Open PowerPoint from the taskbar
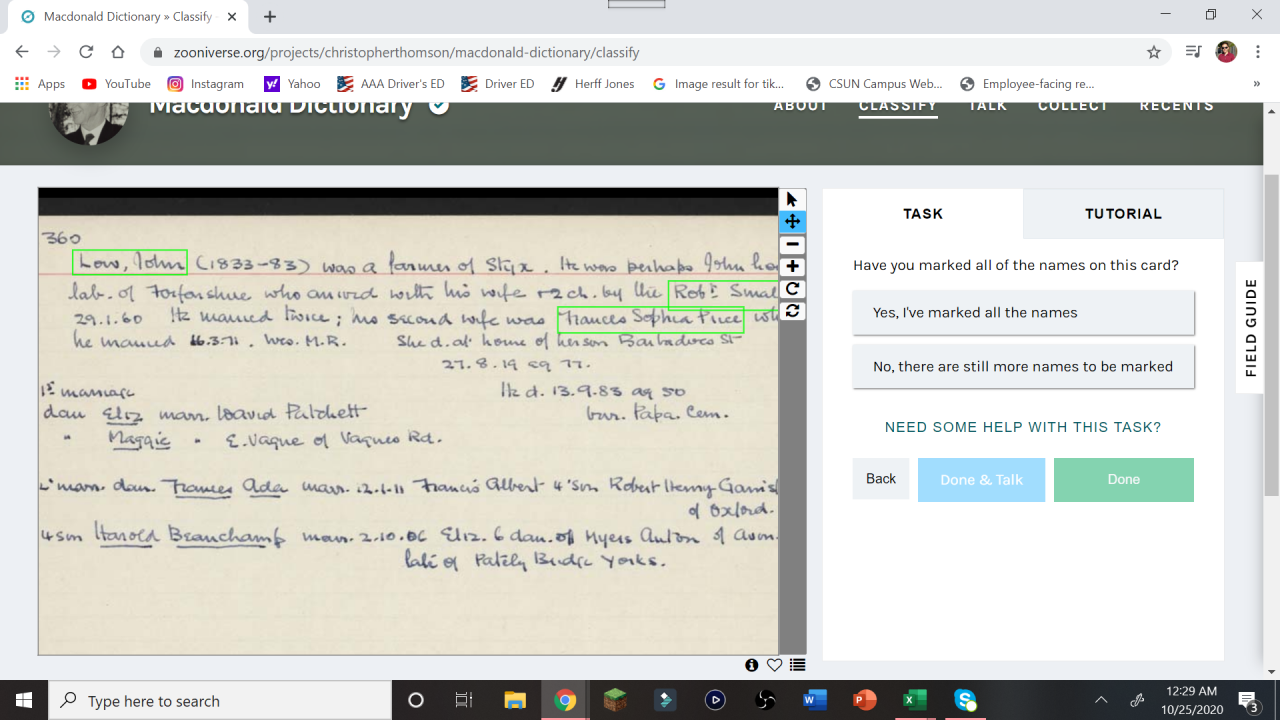Viewport: 1280px width, 720px height. click(x=865, y=700)
